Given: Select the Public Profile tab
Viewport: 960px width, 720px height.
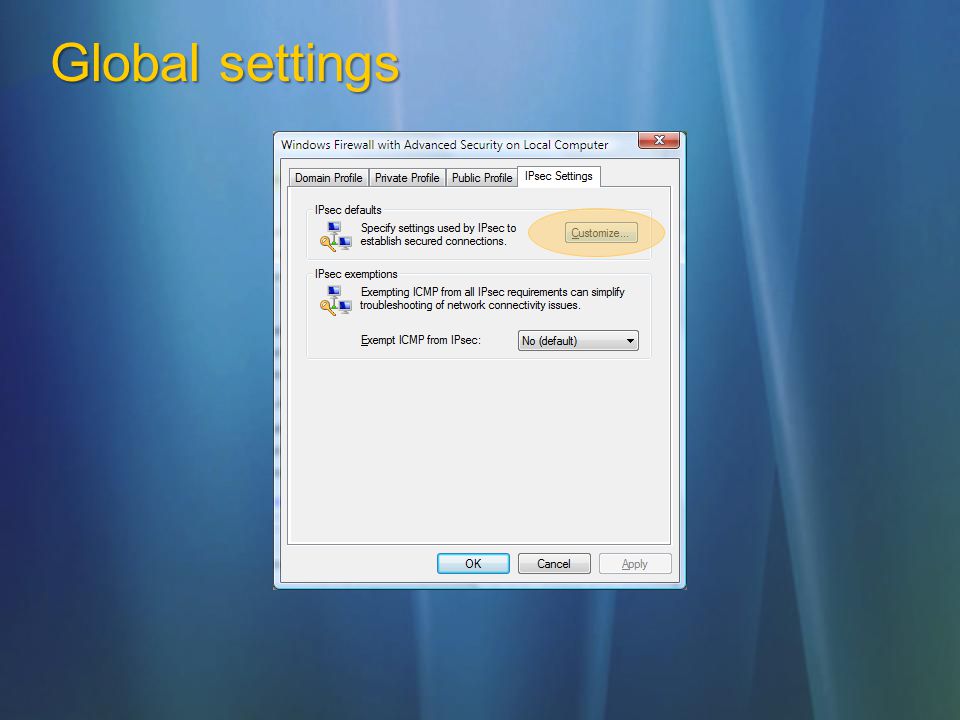Looking at the screenshot, I should (482, 178).
